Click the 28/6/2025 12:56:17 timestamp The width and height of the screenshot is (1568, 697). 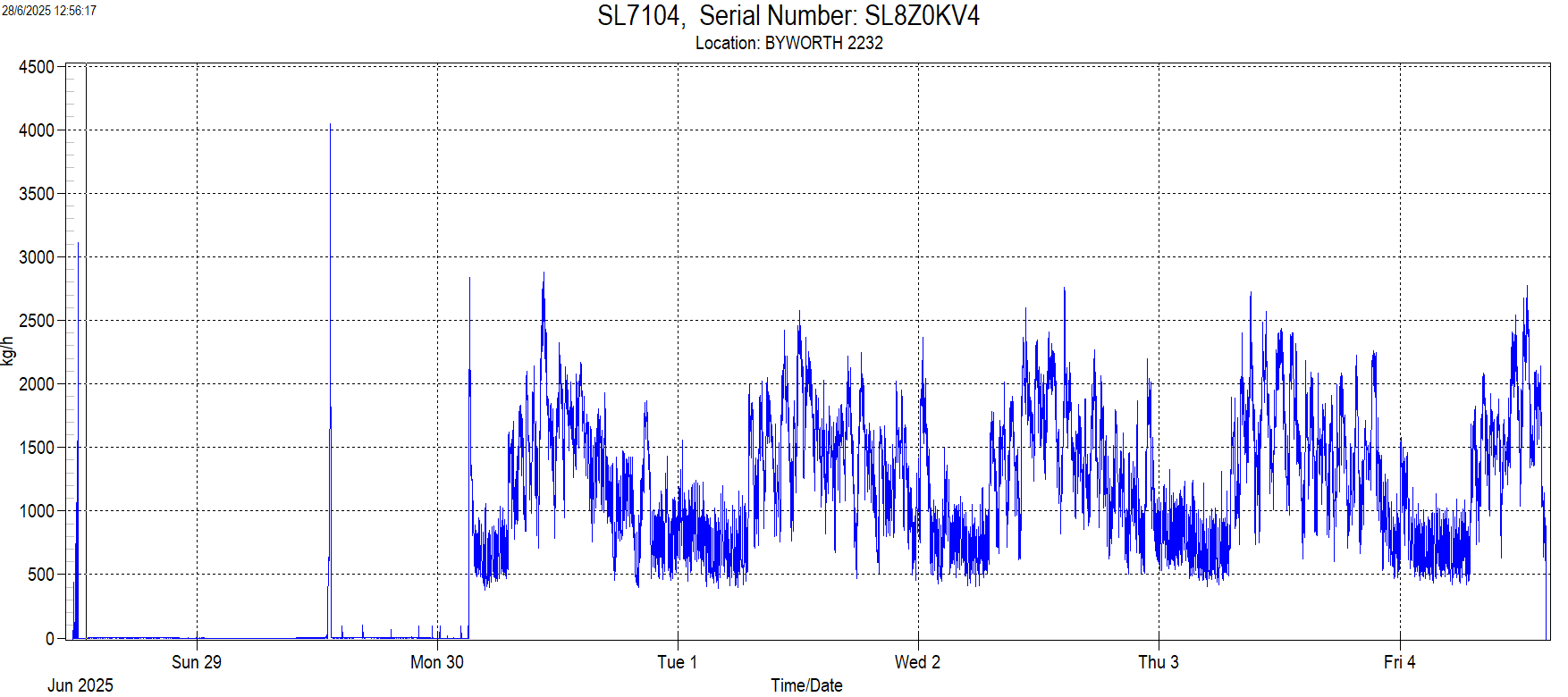[x=49, y=11]
